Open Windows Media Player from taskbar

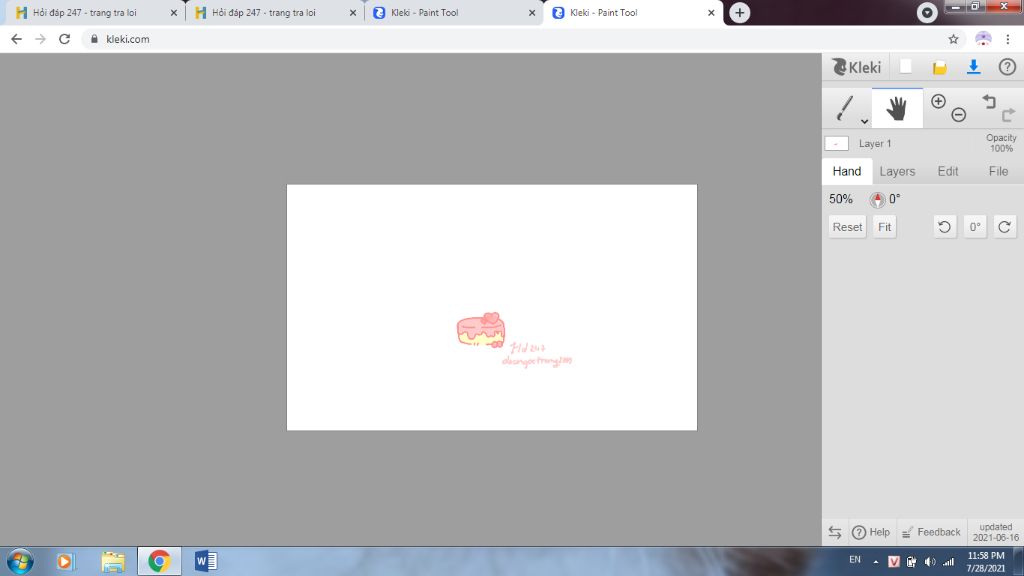pos(65,562)
